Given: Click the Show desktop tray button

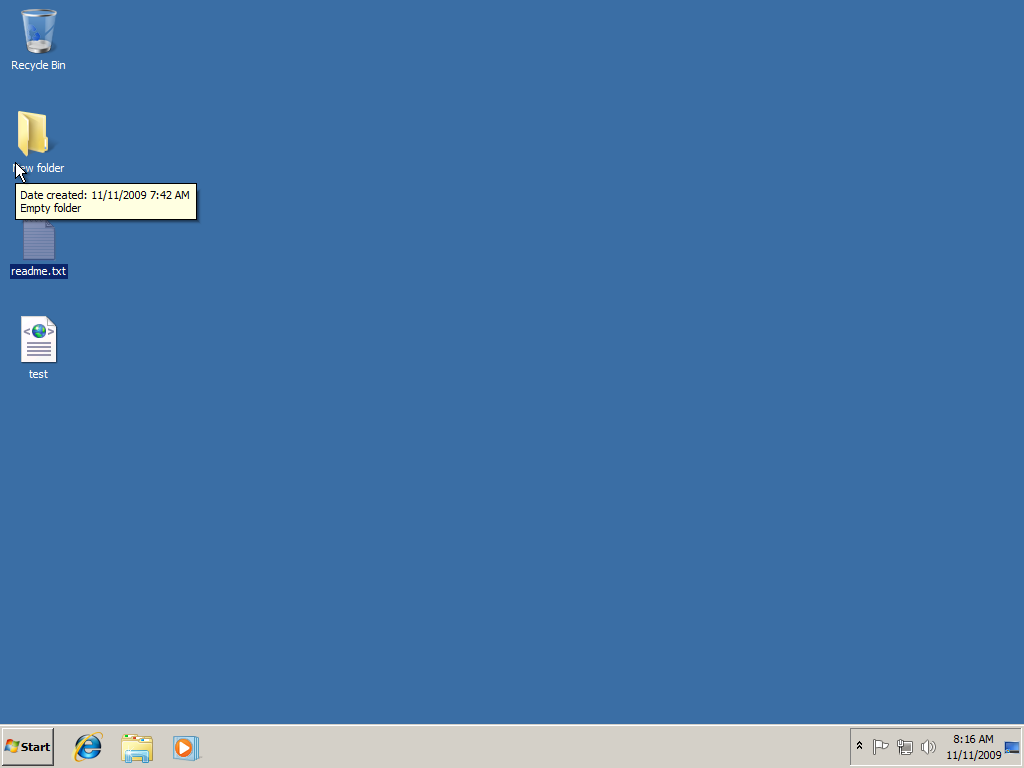Looking at the screenshot, I should 1012,747.
